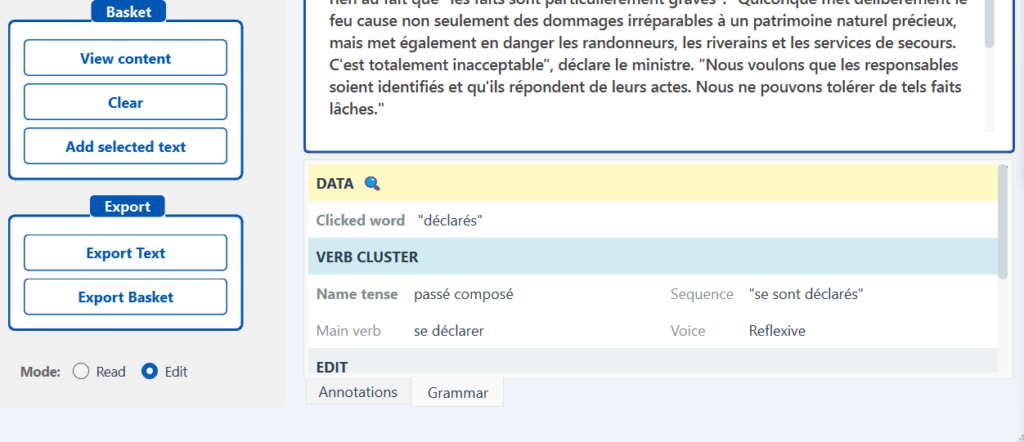Click the grammar details panel scrollbar
1024x442 pixels.
tap(1002, 222)
